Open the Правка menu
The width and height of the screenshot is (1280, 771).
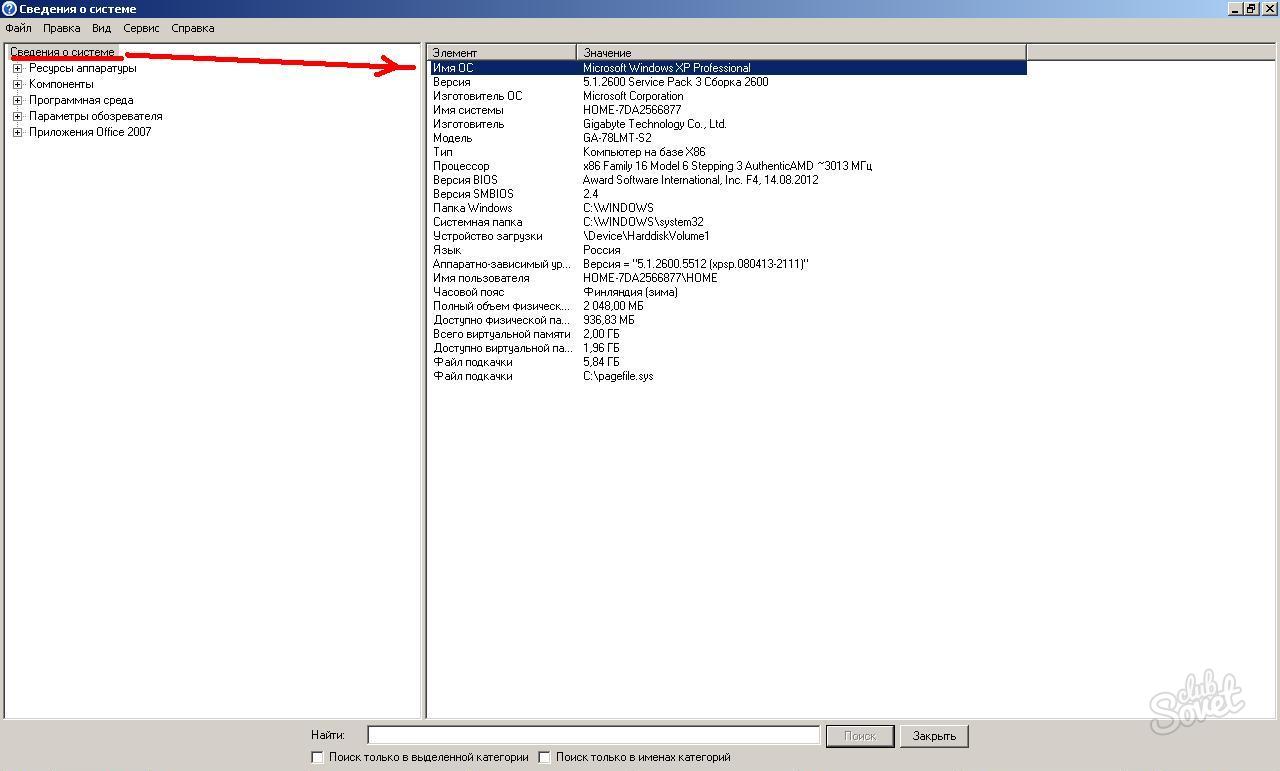pyautogui.click(x=61, y=28)
